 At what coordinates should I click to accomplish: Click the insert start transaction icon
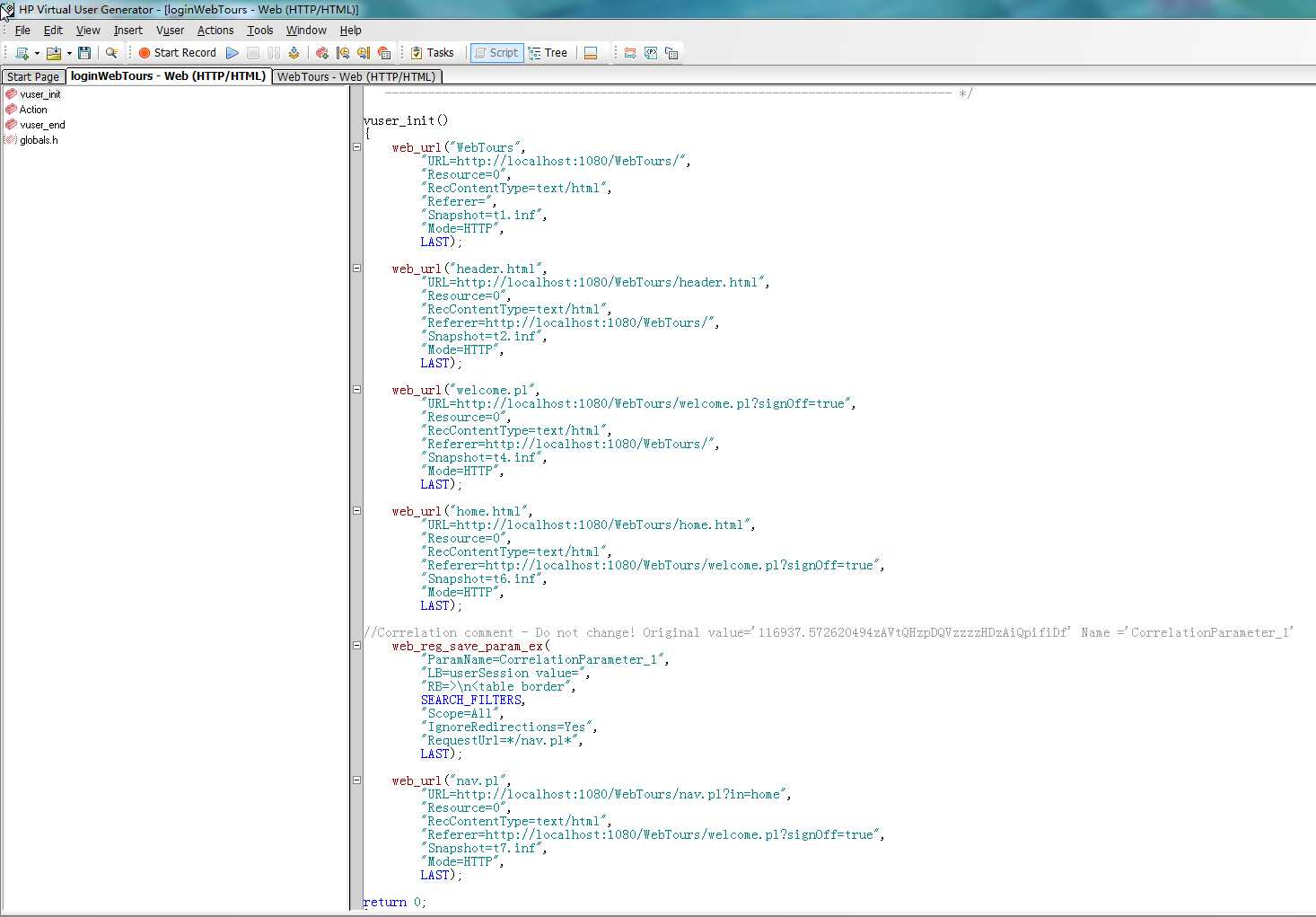click(x=343, y=53)
